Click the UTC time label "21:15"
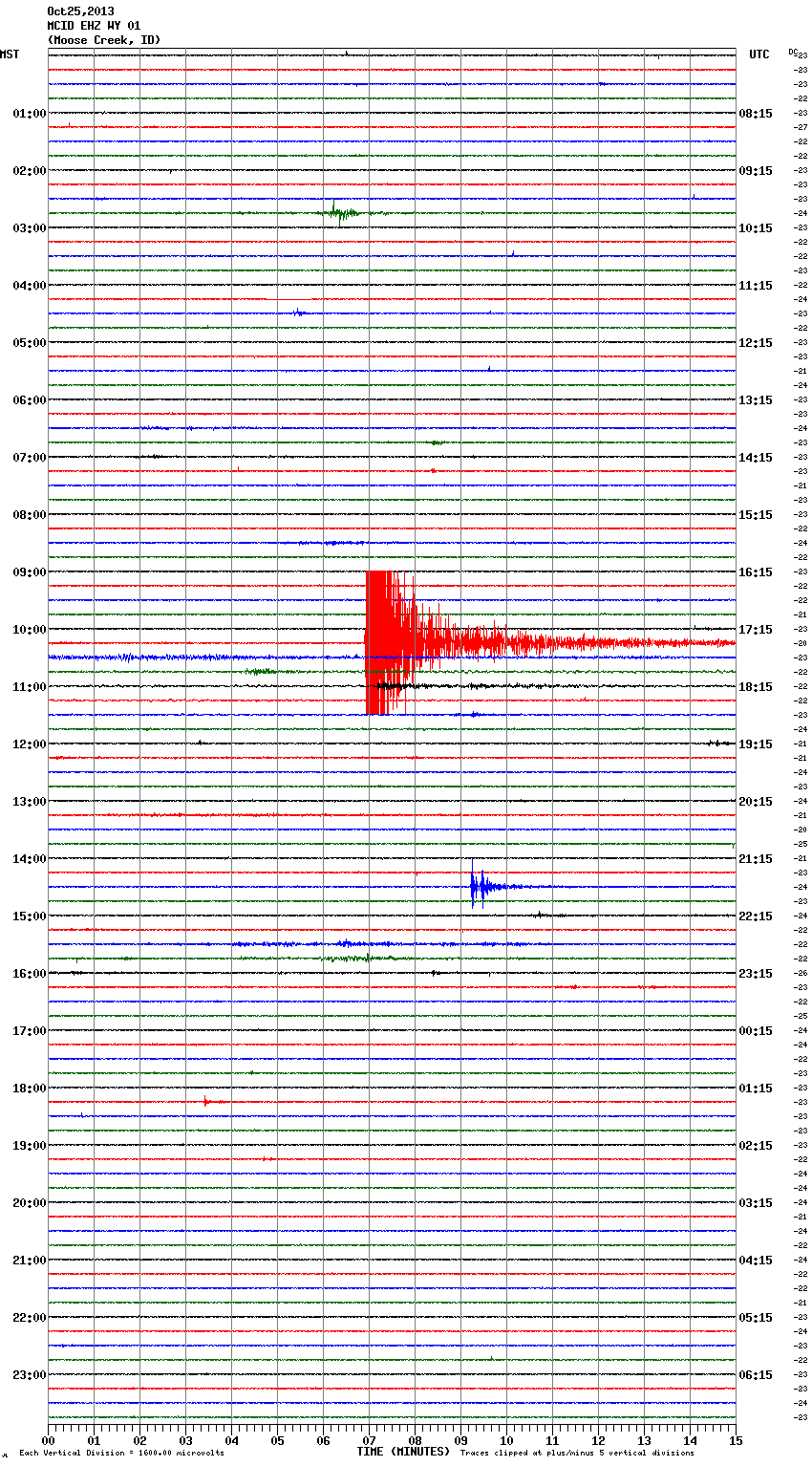This screenshot has width=812, height=1466. tap(756, 859)
